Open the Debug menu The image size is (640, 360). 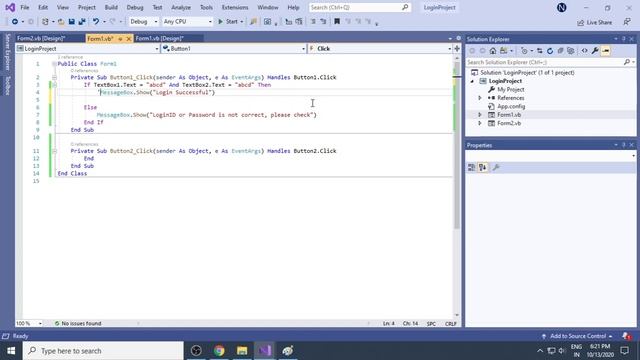pos(135,7)
